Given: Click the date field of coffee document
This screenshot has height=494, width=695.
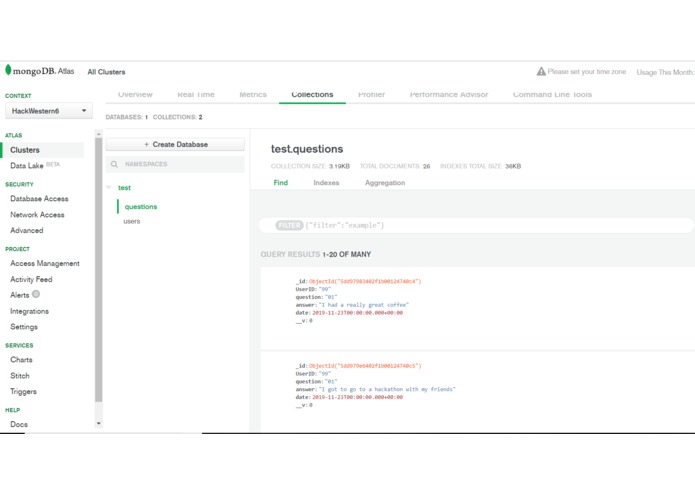Looking at the screenshot, I should tap(349, 313).
